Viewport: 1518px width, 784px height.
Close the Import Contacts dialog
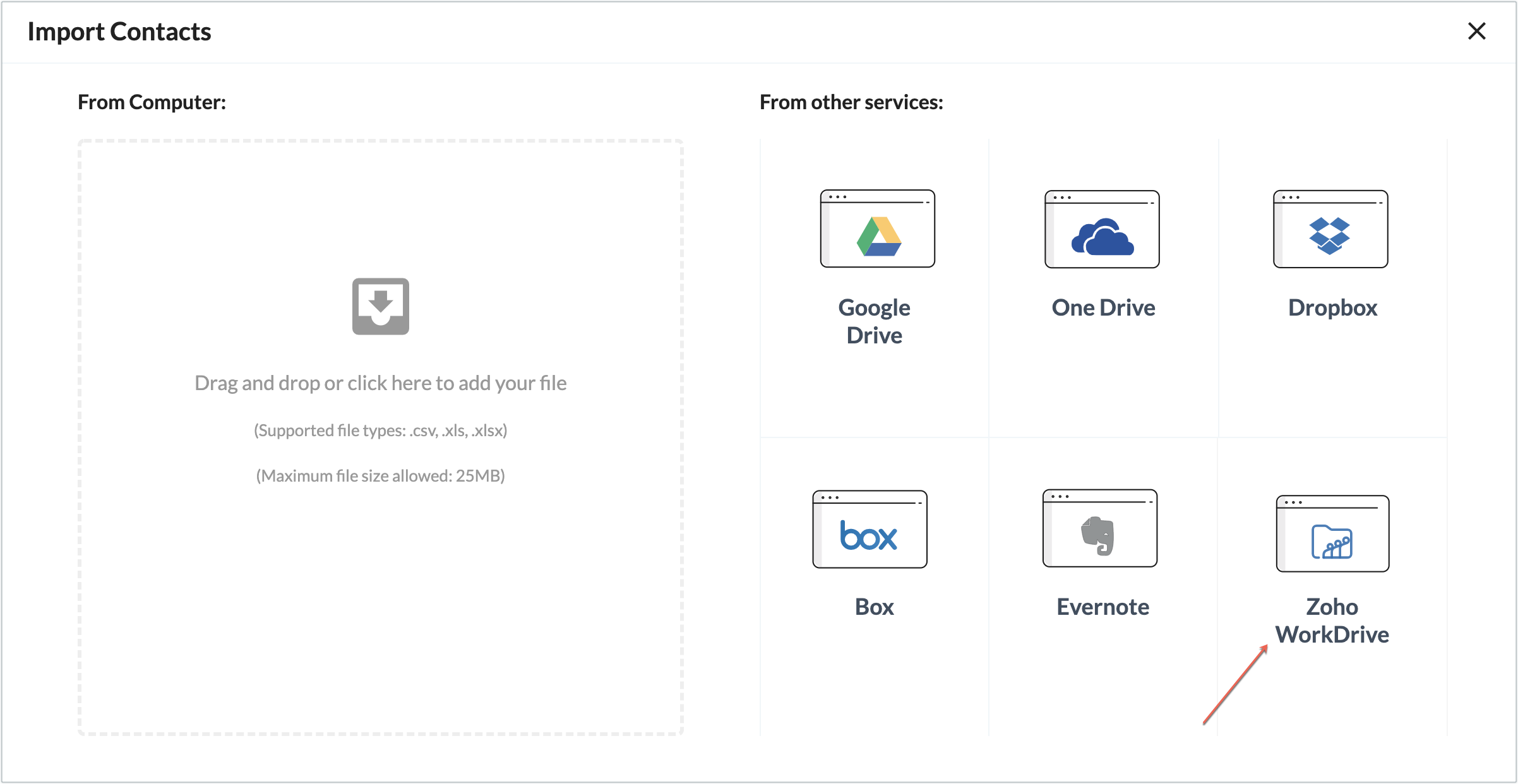(x=1476, y=31)
